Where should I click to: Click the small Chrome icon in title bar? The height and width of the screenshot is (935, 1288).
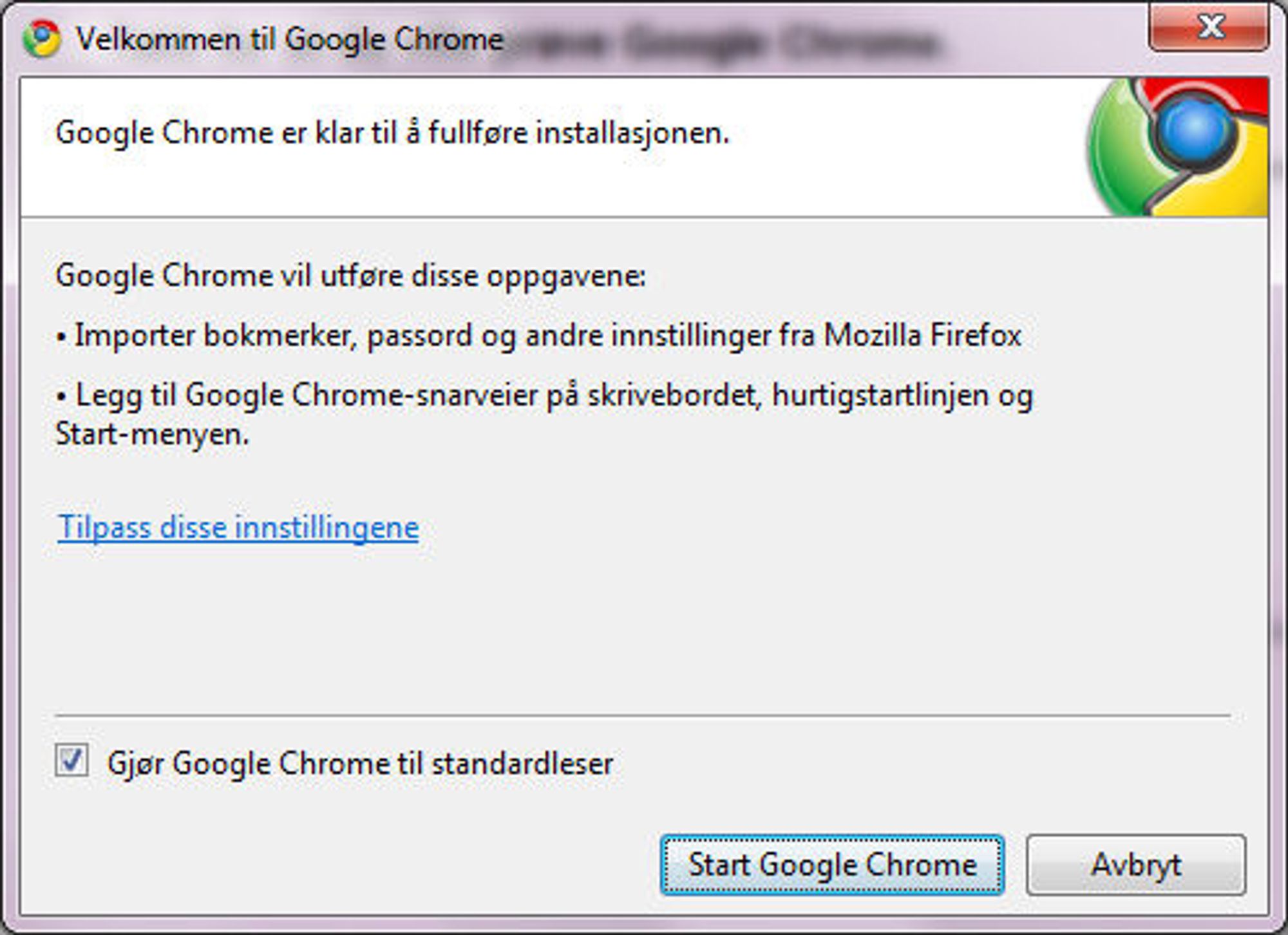pyautogui.click(x=42, y=39)
